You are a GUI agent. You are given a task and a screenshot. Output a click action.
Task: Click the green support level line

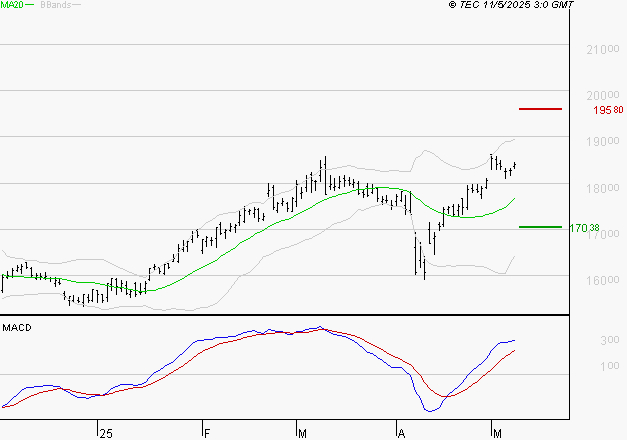pos(540,227)
